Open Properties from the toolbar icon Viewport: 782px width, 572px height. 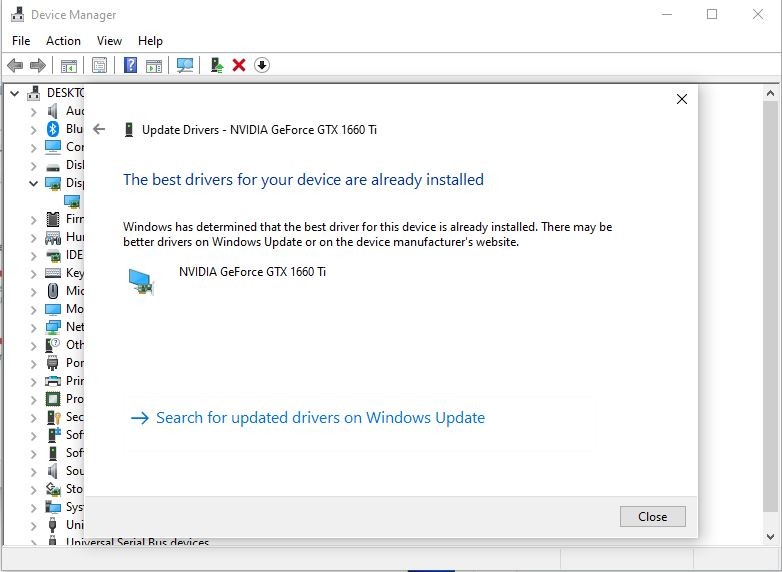[x=99, y=65]
